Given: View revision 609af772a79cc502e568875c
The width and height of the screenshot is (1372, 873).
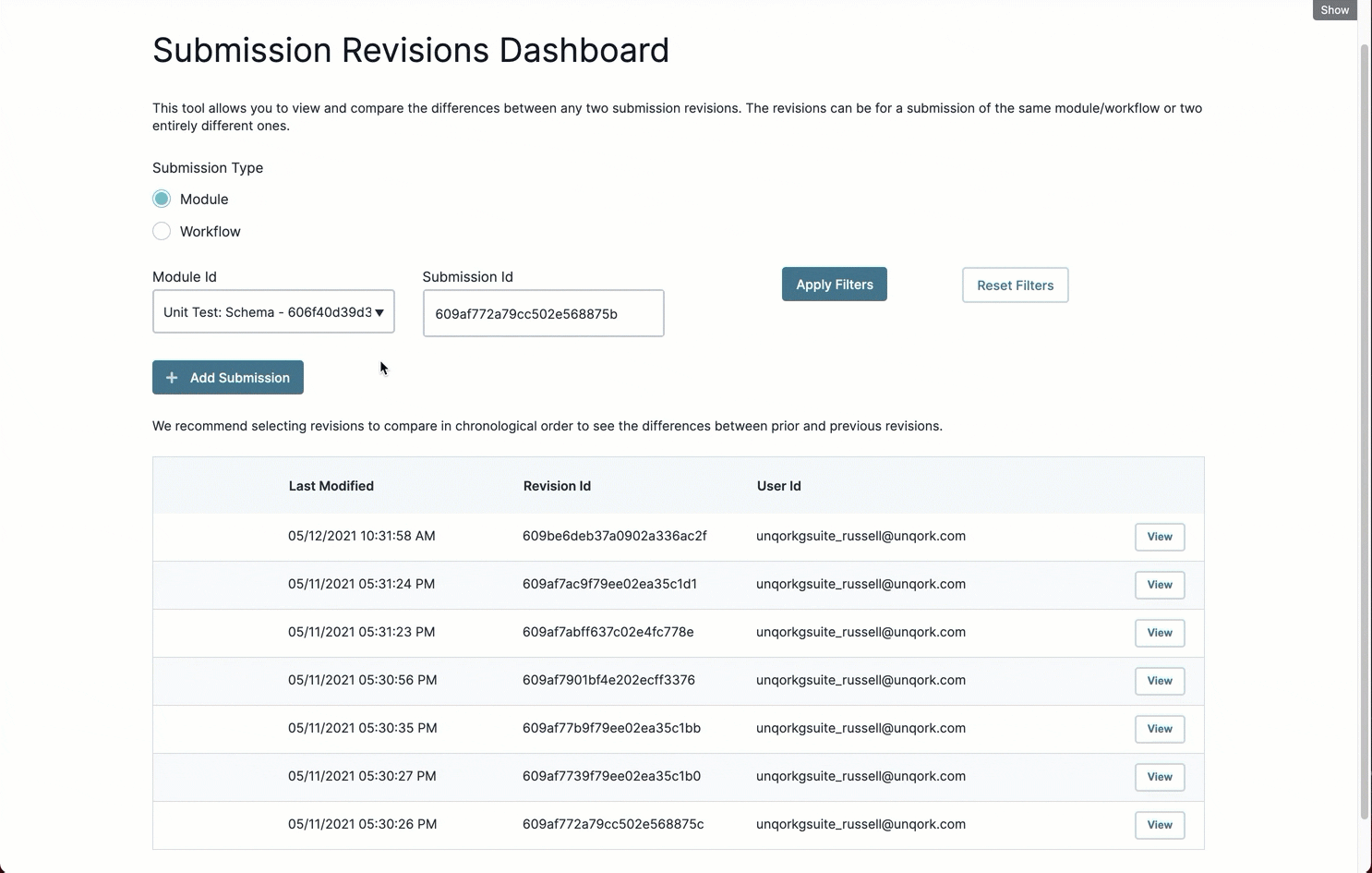Looking at the screenshot, I should click(1160, 825).
